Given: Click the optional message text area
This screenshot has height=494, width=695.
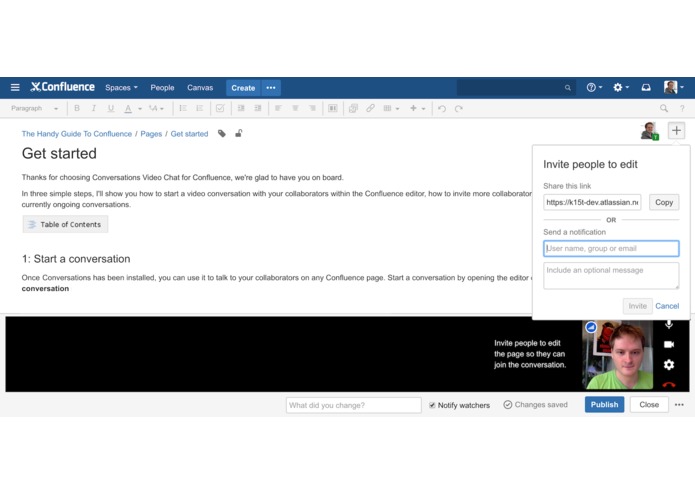Looking at the screenshot, I should tap(611, 276).
